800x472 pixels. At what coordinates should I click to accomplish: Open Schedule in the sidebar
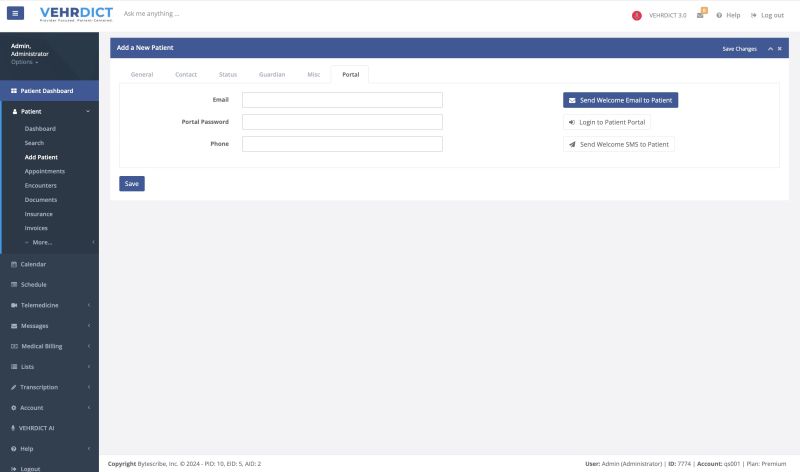click(x=33, y=284)
